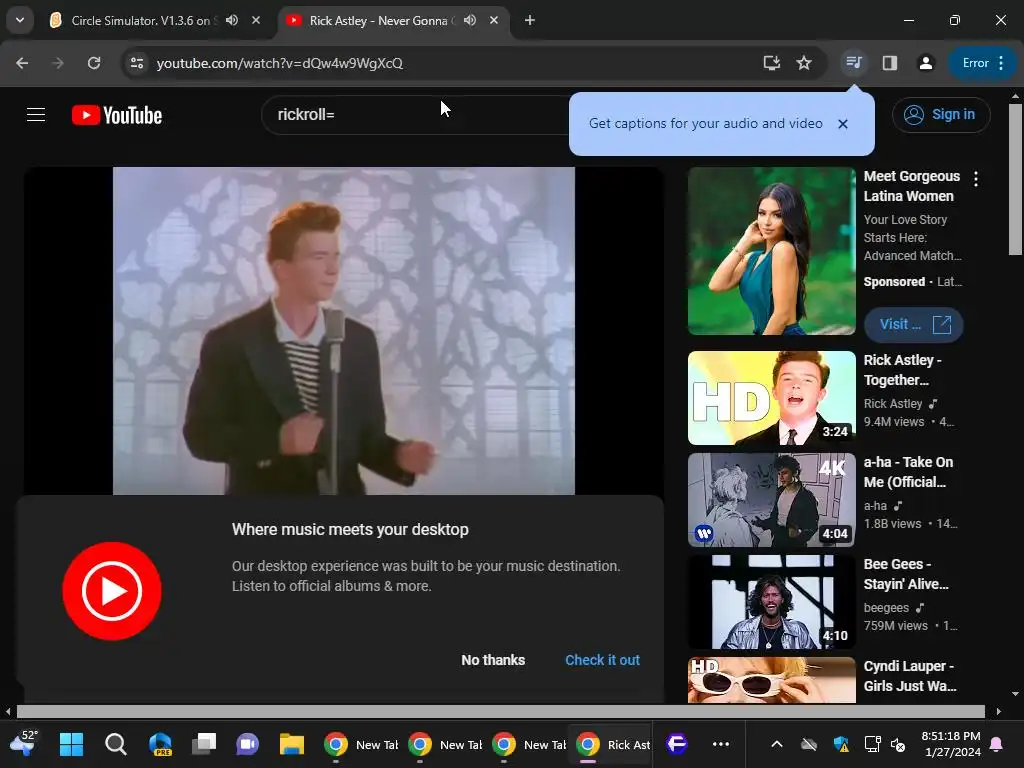Open options menu for sponsored ad
The width and height of the screenshot is (1024, 768).
click(x=976, y=179)
